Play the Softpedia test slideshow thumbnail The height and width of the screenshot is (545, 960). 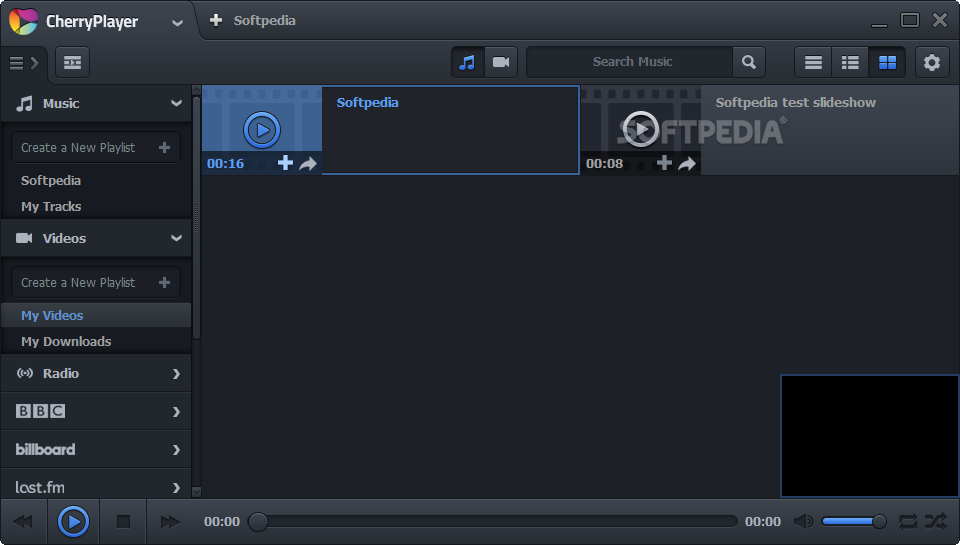click(x=640, y=129)
